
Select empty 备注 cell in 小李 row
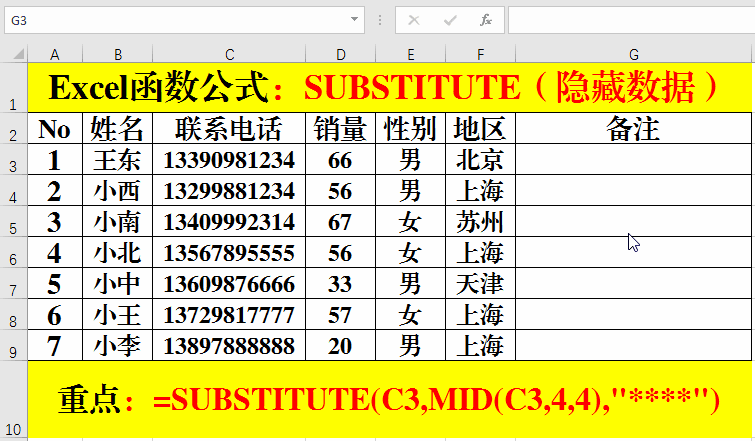634,345
